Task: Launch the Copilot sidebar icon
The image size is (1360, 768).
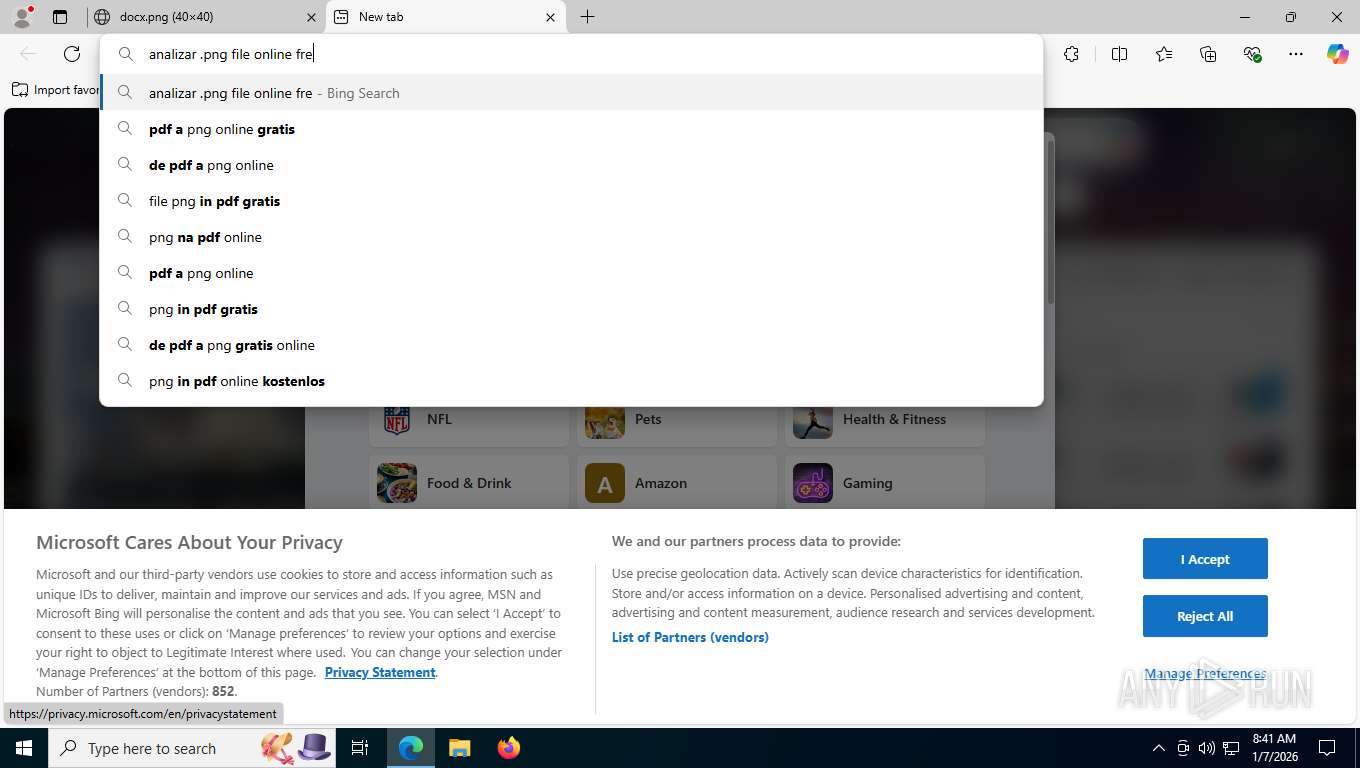Action: point(1338,54)
